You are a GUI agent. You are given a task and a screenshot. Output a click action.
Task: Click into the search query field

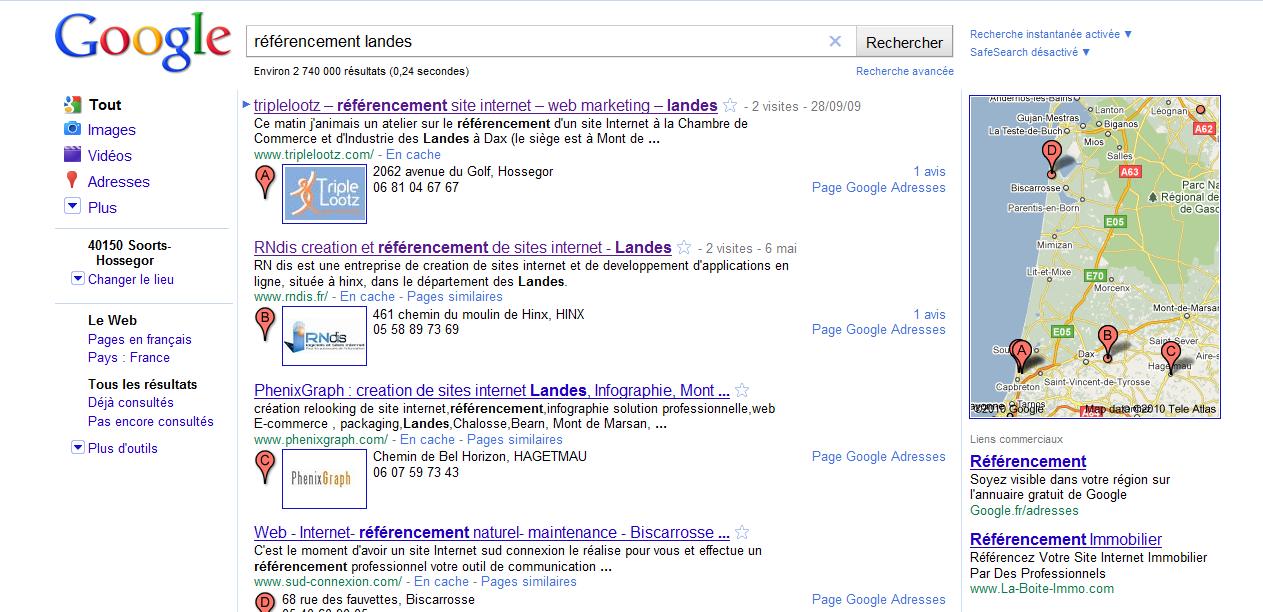(x=535, y=42)
